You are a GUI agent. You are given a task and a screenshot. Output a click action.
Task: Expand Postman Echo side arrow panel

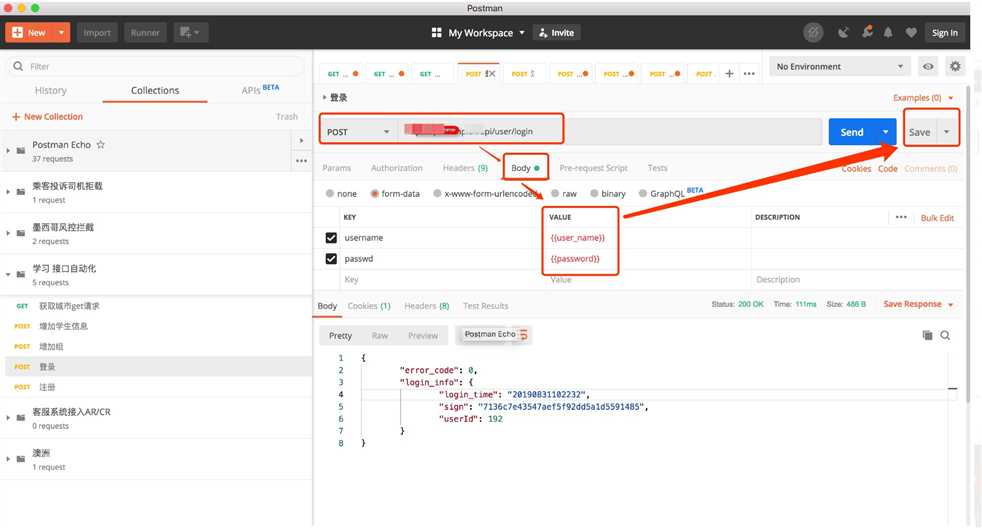tap(301, 140)
